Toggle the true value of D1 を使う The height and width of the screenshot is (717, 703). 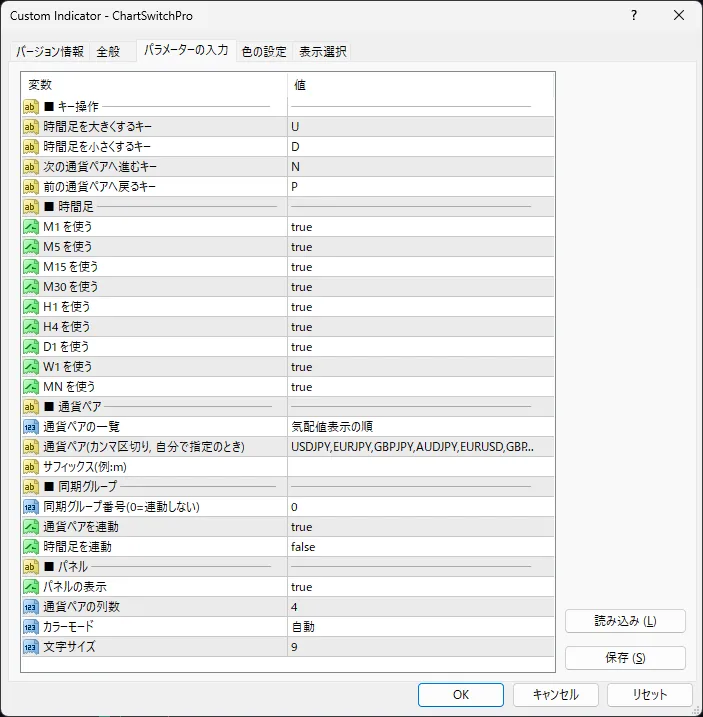tap(420, 347)
